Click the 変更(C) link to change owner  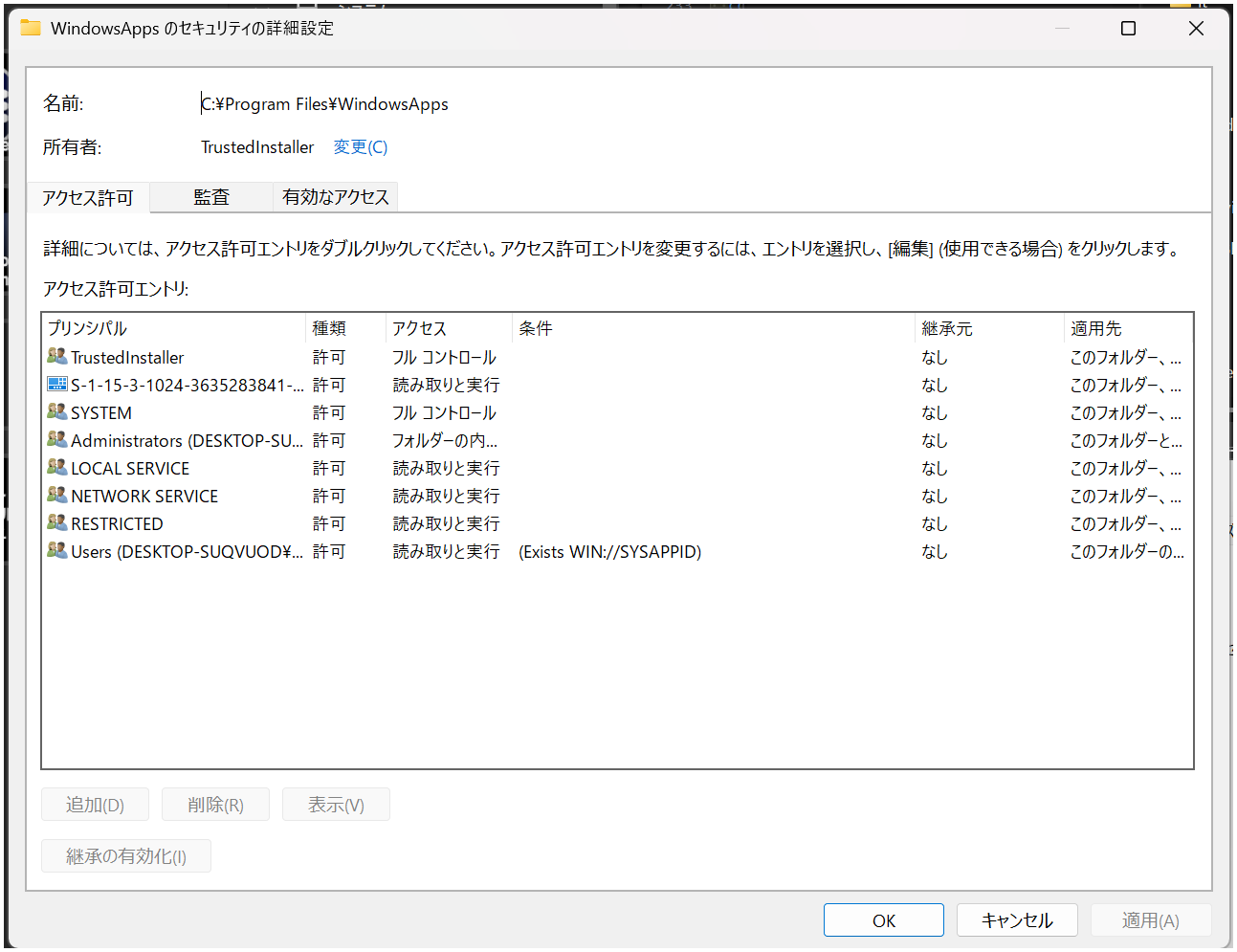(360, 146)
